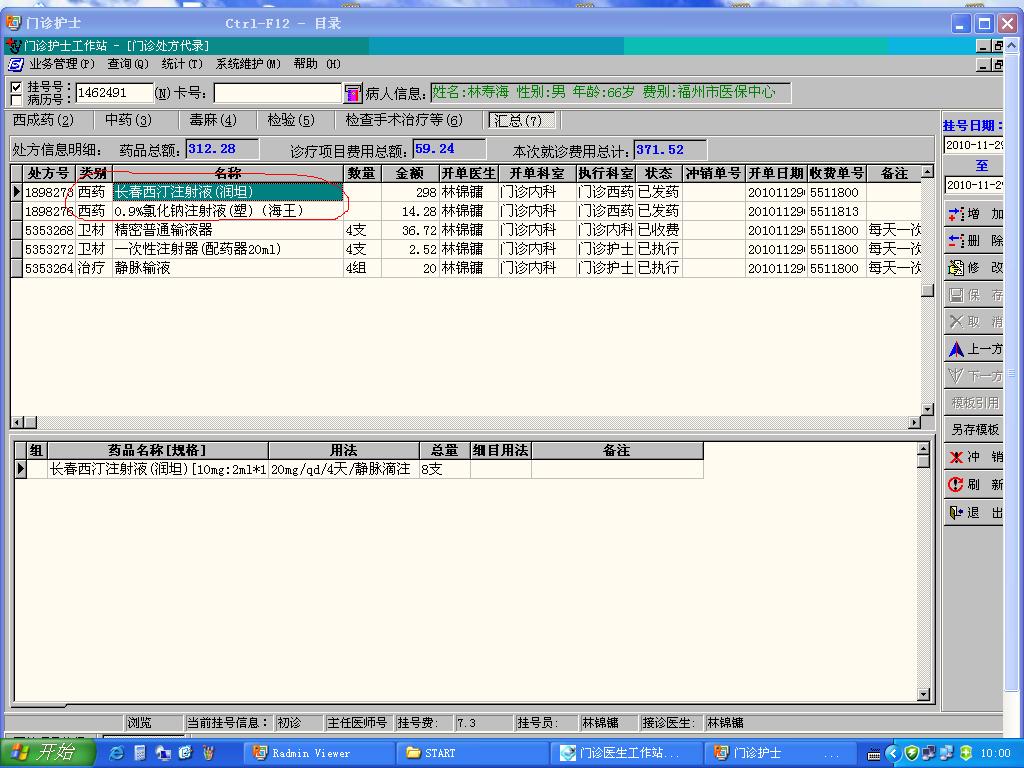The width and height of the screenshot is (1024, 768).
Task: Toggle the 病历号 checkbox
Action: (x=16, y=99)
